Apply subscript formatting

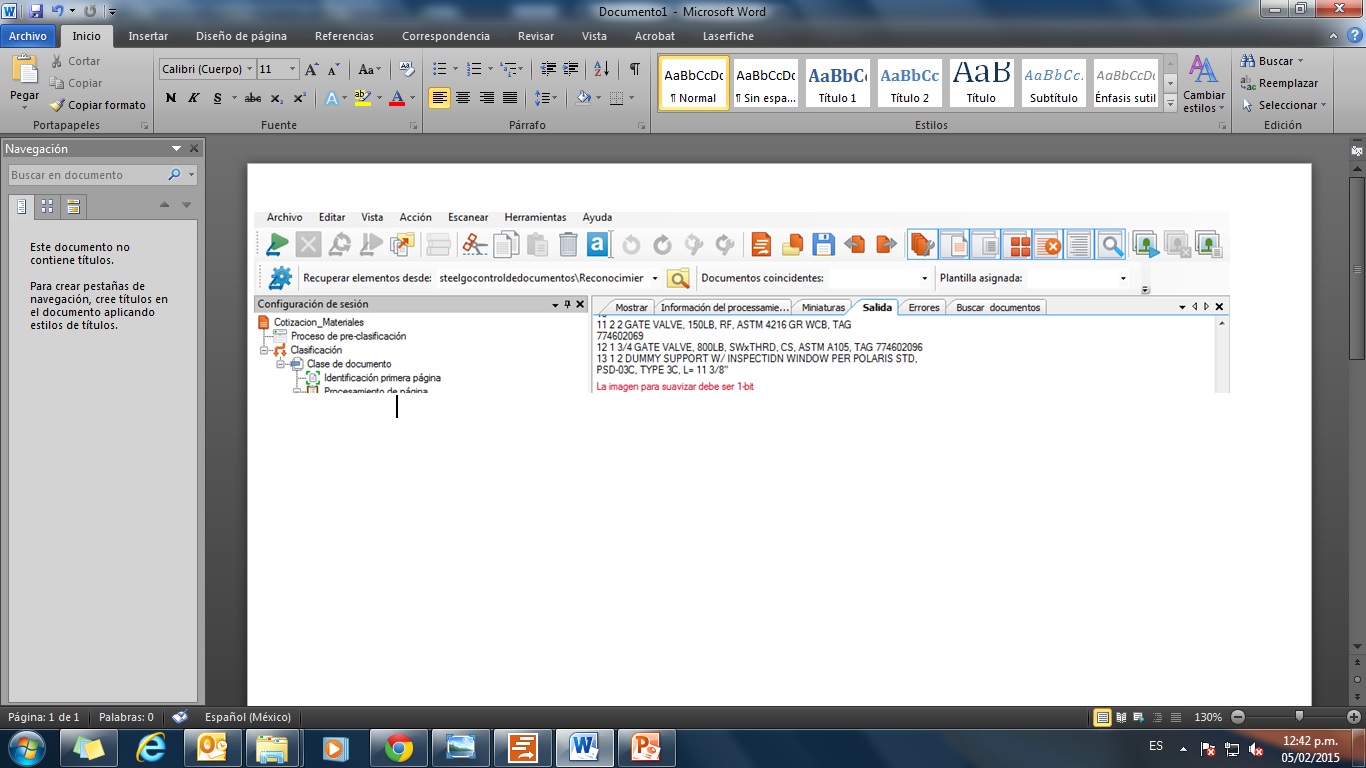coord(278,98)
